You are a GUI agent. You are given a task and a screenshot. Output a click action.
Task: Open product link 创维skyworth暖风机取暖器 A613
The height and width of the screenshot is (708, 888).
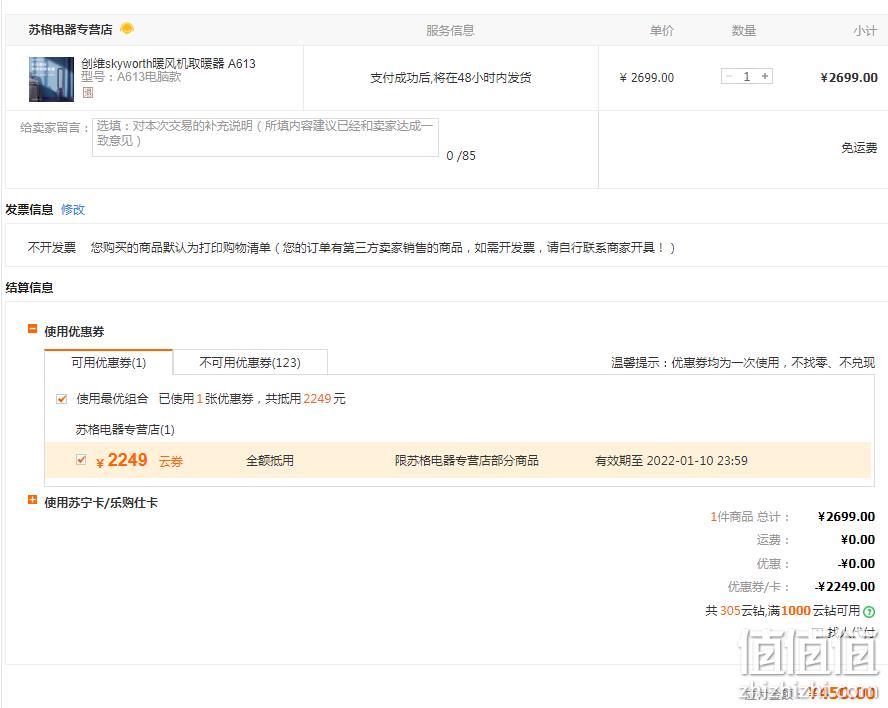168,63
